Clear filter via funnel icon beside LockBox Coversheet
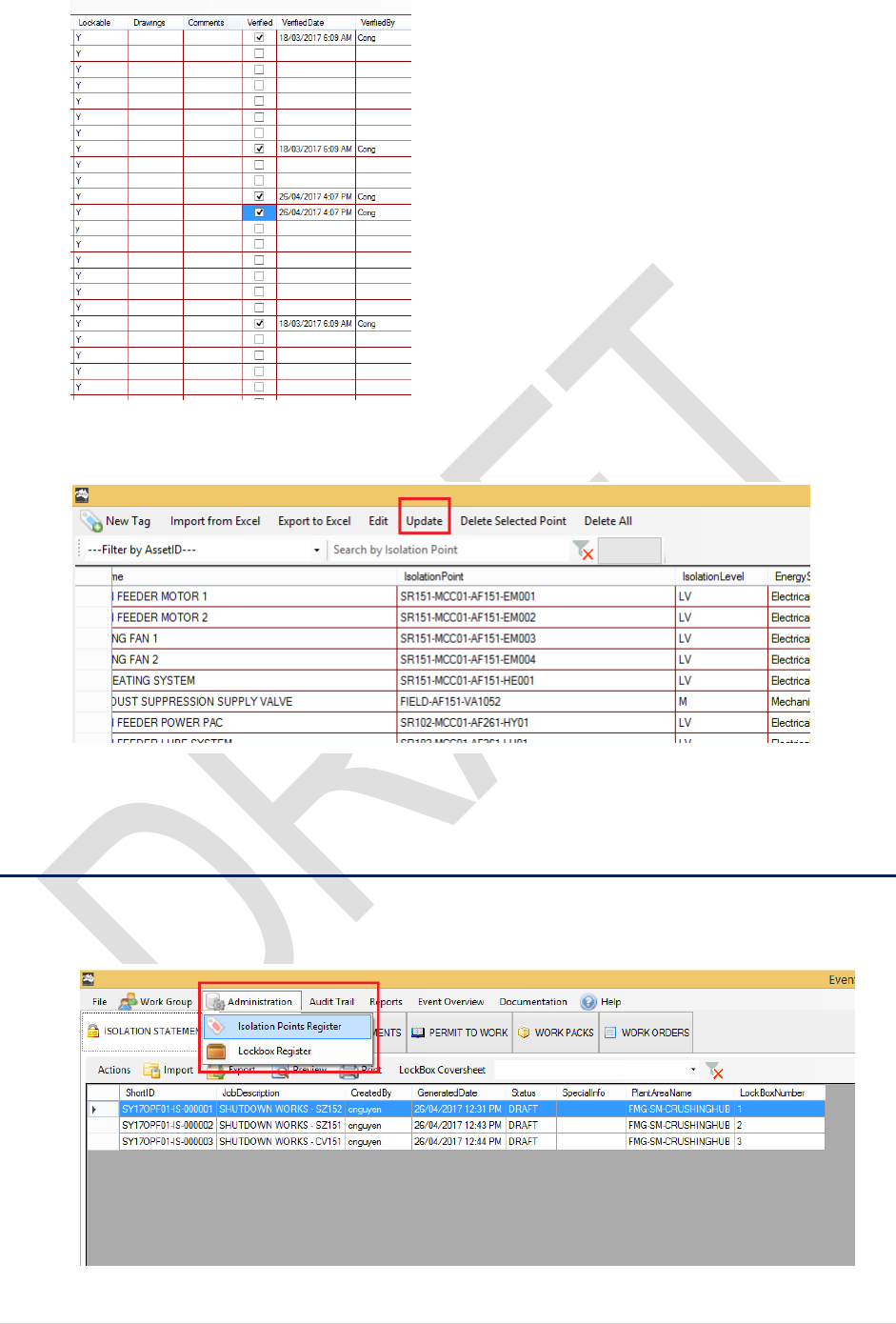This screenshot has width=896, height=1324. click(714, 1070)
